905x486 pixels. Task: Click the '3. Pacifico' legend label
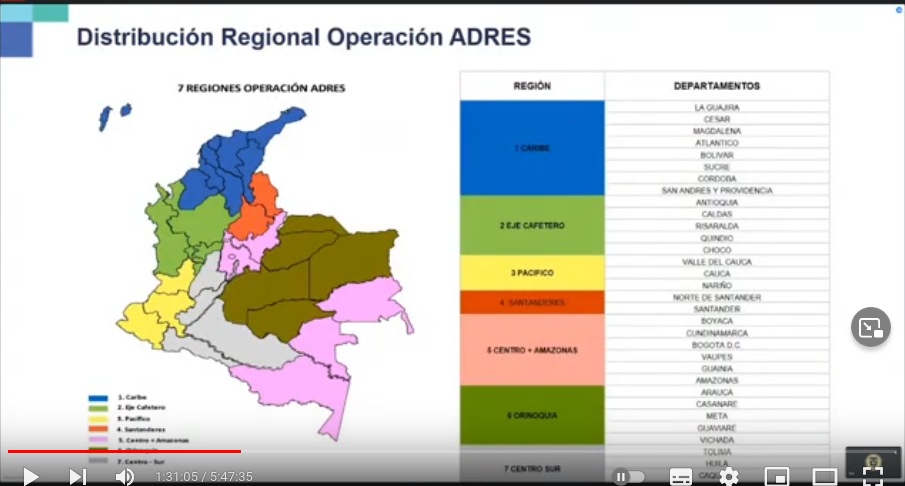[x=133, y=418]
